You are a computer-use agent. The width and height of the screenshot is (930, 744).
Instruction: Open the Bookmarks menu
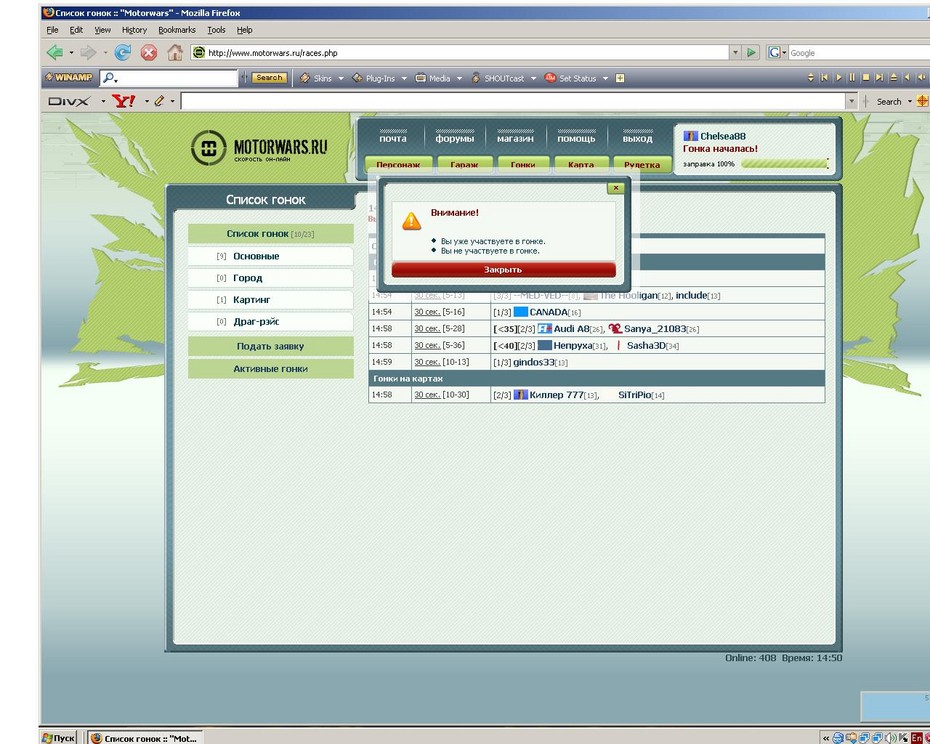coord(177,30)
